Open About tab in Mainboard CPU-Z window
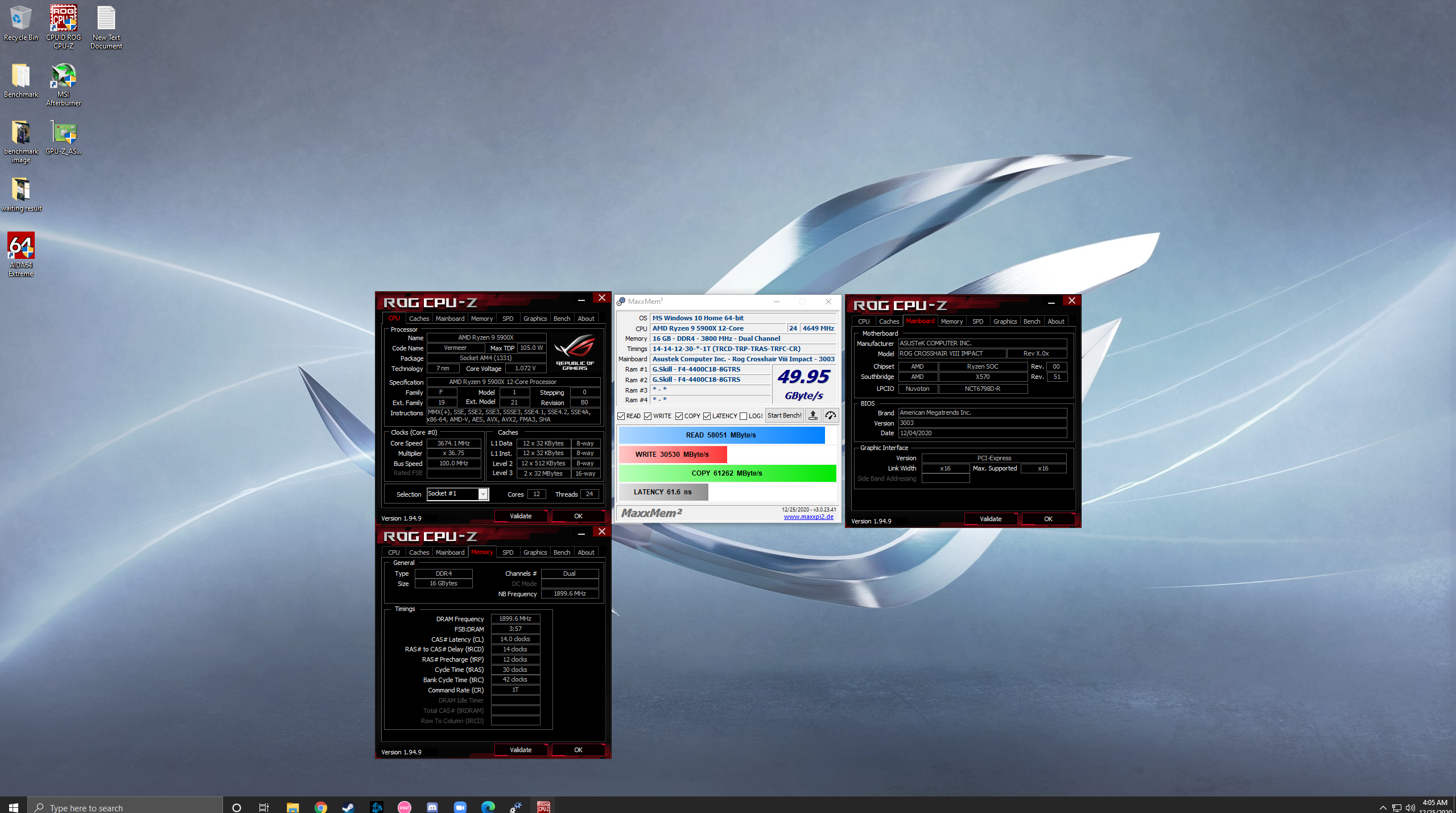The height and width of the screenshot is (813, 1456). [1056, 321]
